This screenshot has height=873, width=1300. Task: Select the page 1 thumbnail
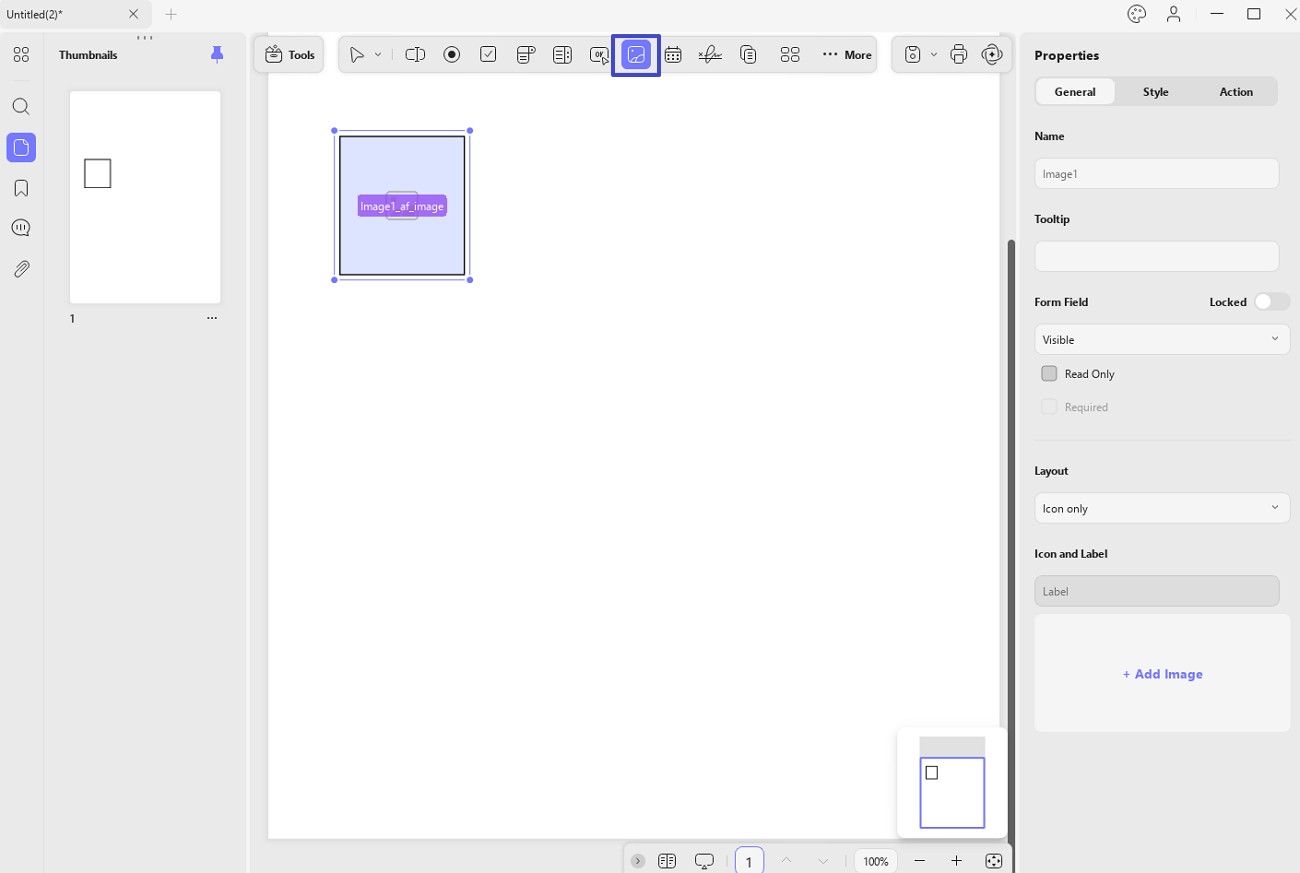click(145, 197)
